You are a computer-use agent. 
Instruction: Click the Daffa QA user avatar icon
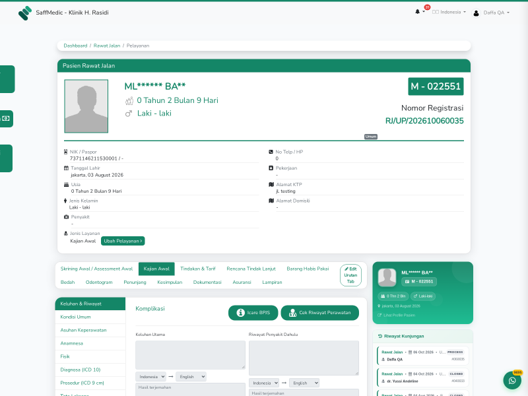[476, 13]
